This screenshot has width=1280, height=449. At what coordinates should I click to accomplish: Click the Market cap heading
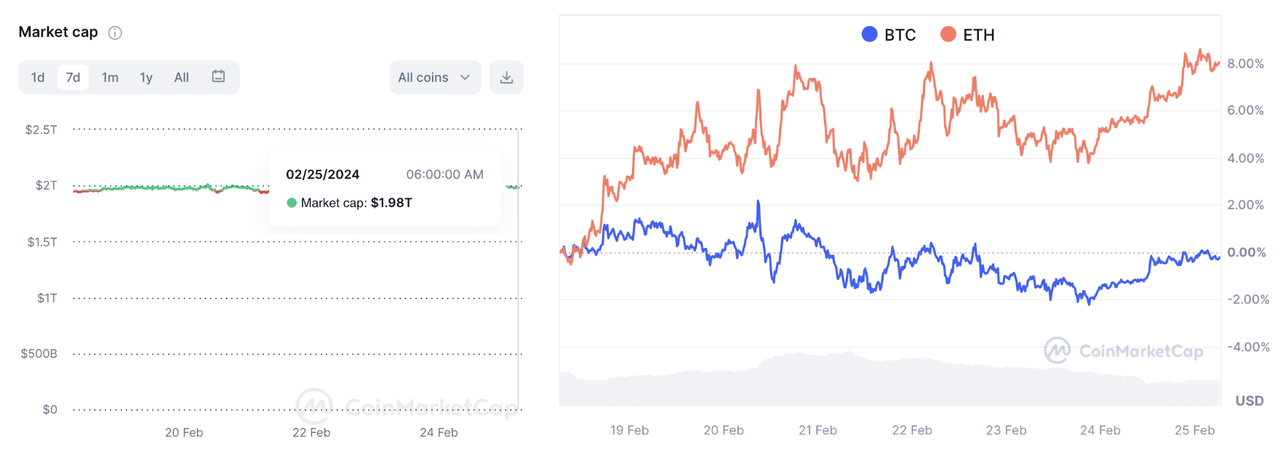click(58, 32)
